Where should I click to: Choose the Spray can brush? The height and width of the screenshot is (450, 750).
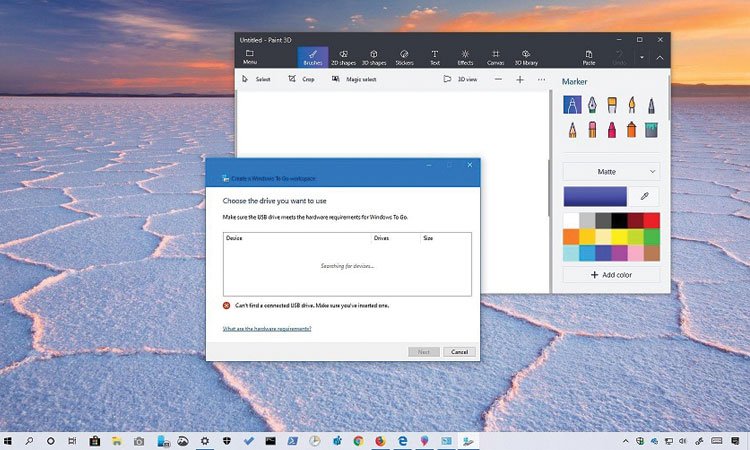[632, 130]
